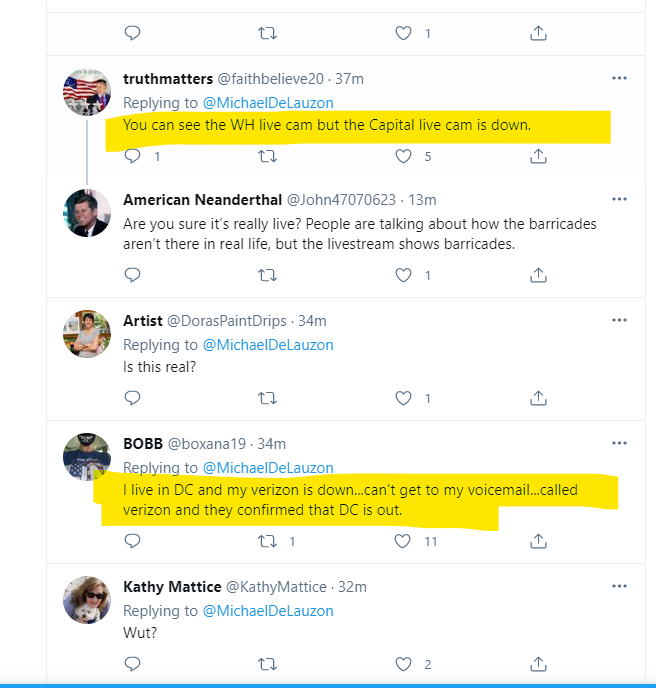This screenshot has width=656, height=688.
Task: Open more options menu on BOBB's tweet
Action: coord(619,443)
